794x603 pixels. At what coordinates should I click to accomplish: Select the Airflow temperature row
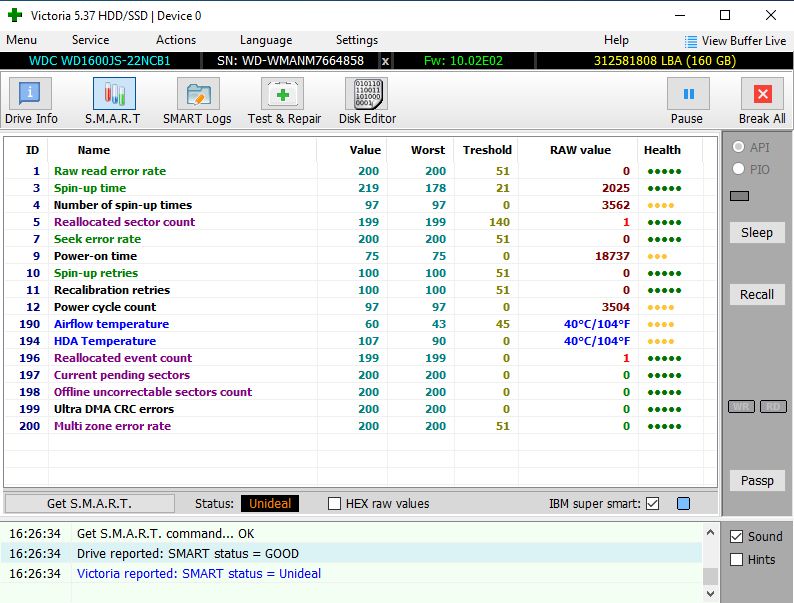click(x=361, y=324)
